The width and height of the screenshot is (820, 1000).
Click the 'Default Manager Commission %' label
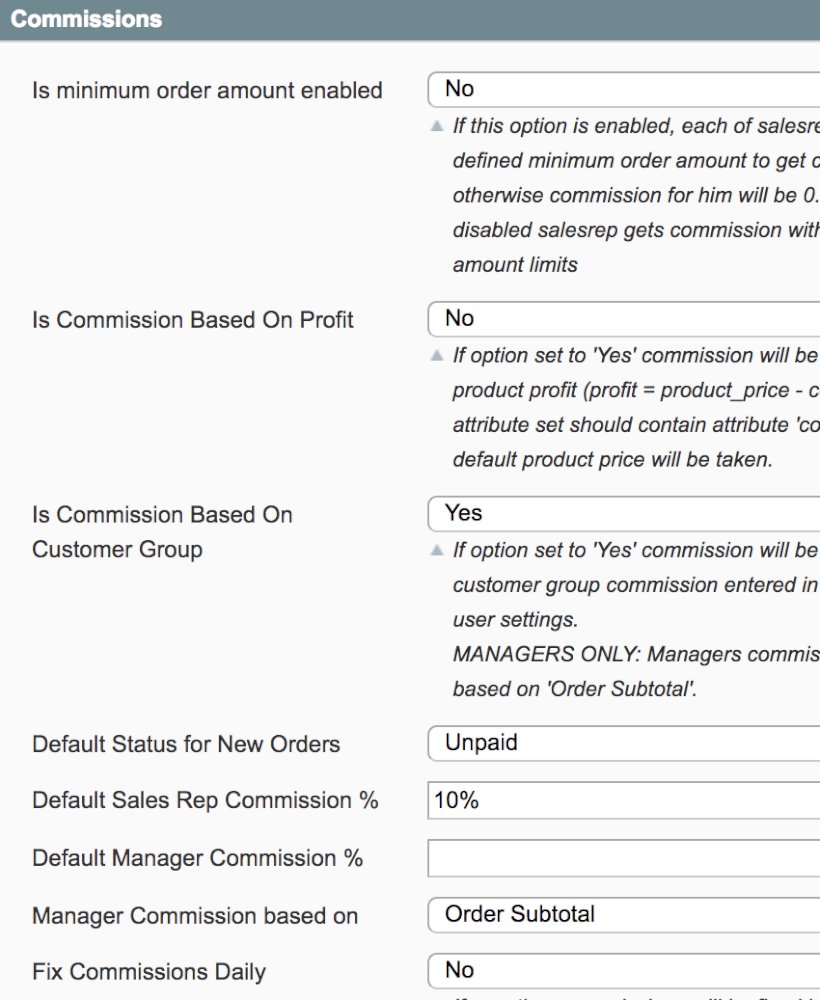click(x=197, y=859)
